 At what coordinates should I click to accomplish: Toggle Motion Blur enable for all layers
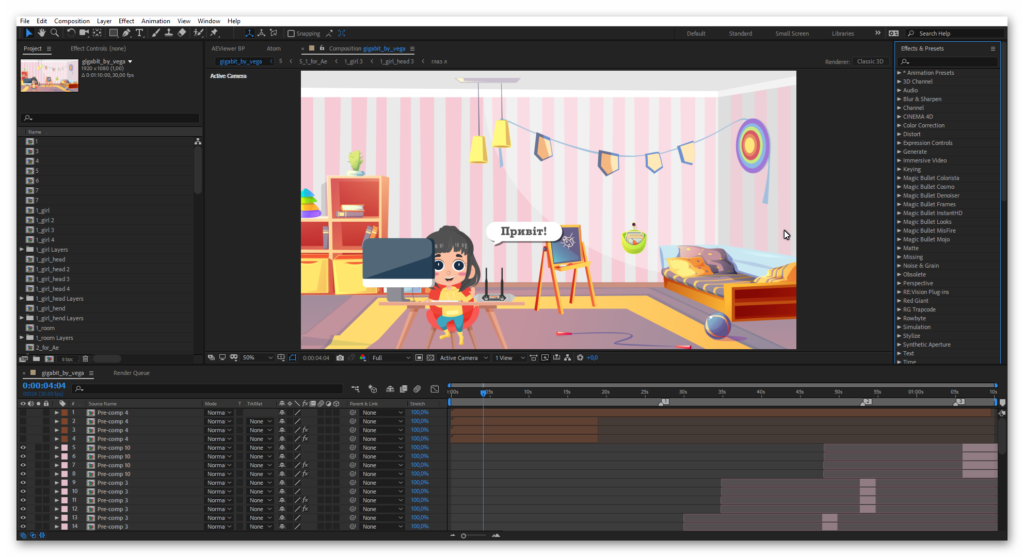pyautogui.click(x=417, y=389)
